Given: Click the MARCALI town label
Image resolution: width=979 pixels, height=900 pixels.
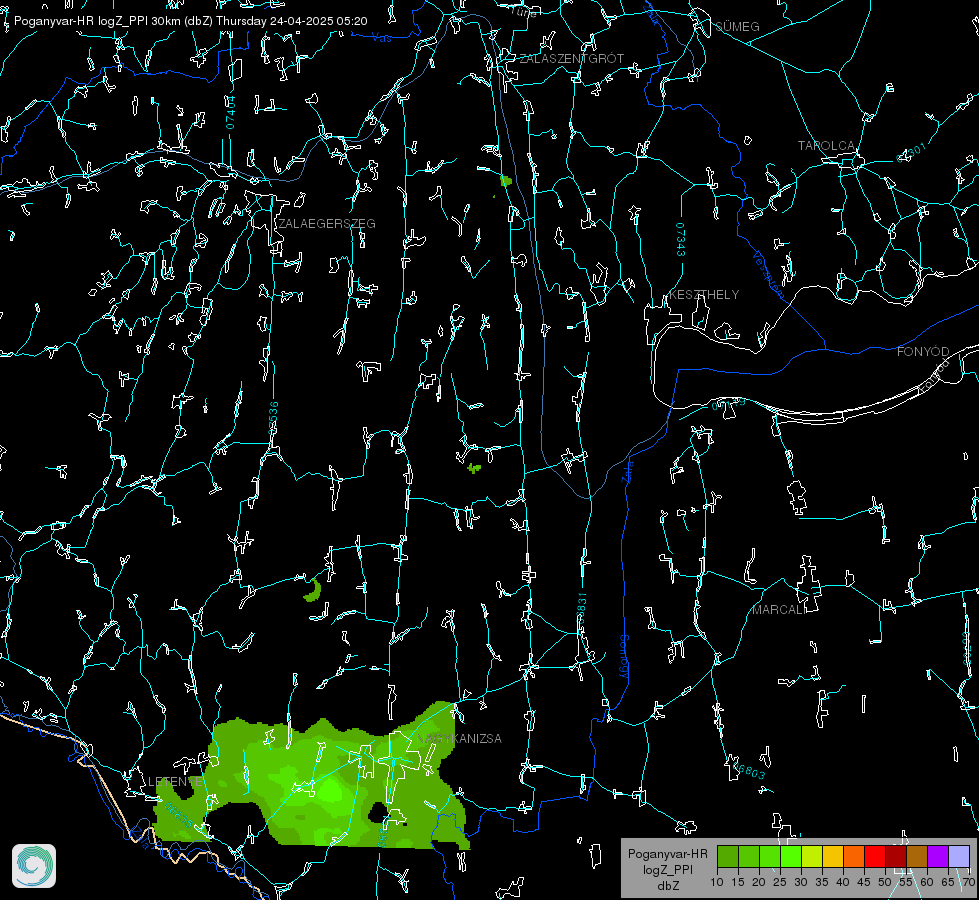Looking at the screenshot, I should pos(780,610).
